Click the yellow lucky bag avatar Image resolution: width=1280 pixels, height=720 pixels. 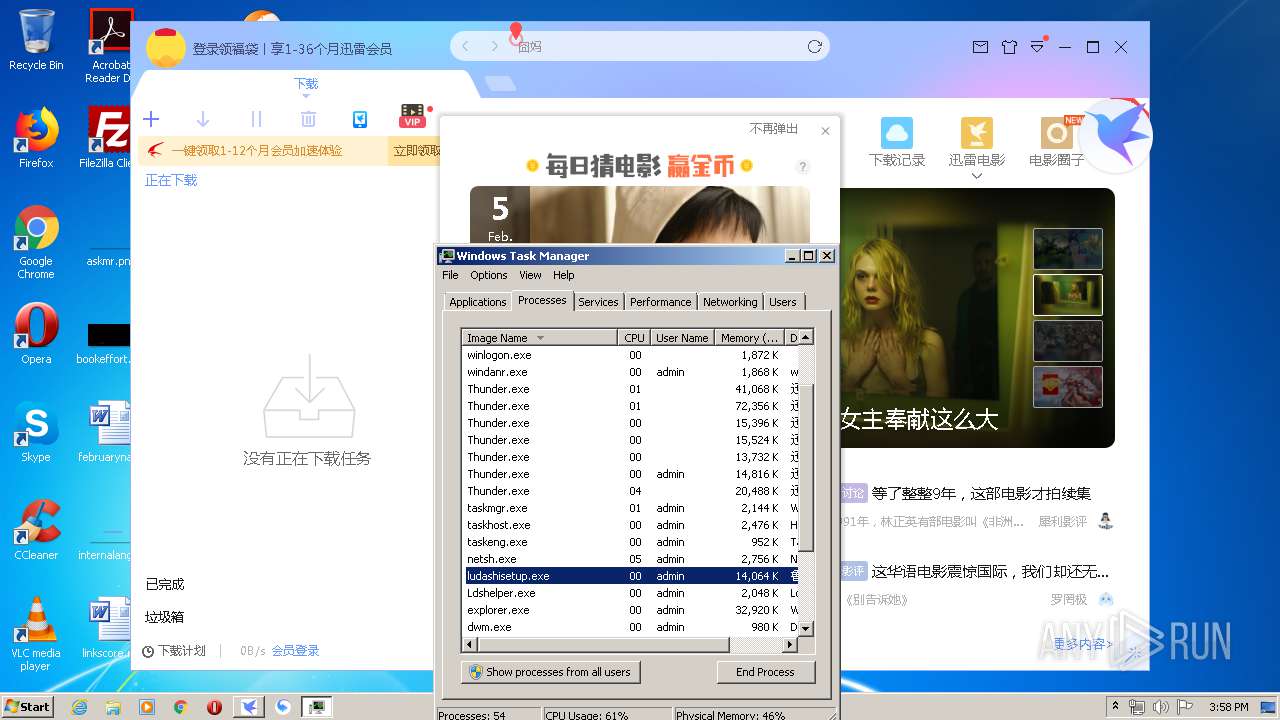click(166, 47)
